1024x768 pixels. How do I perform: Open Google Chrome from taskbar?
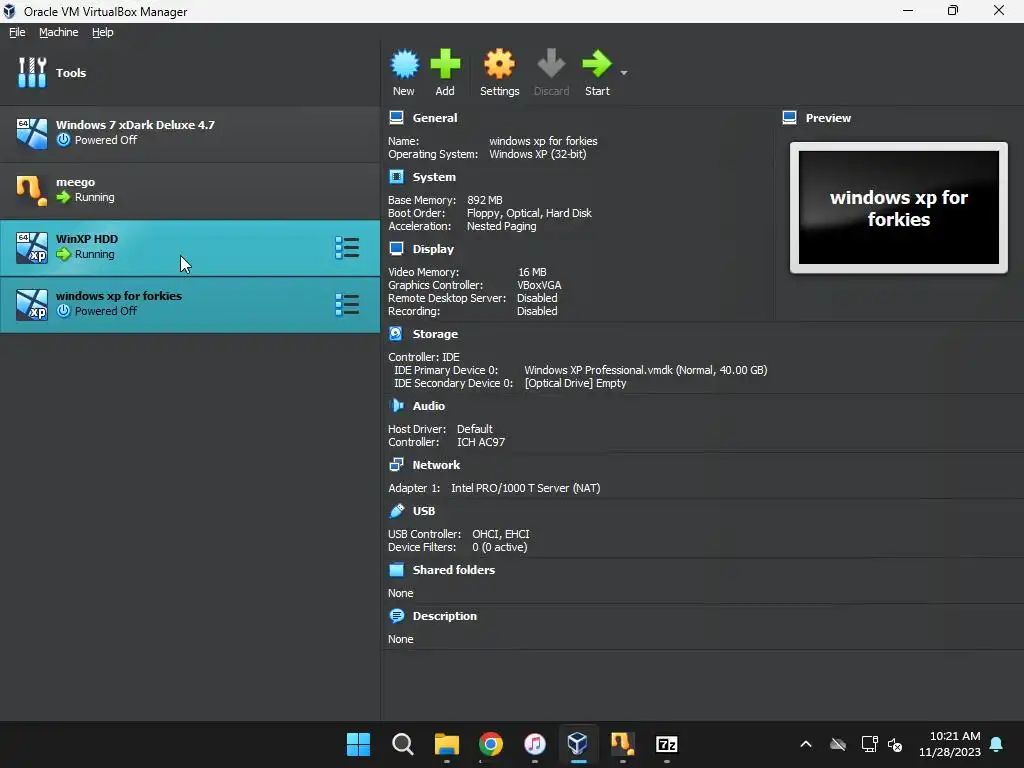click(x=490, y=744)
